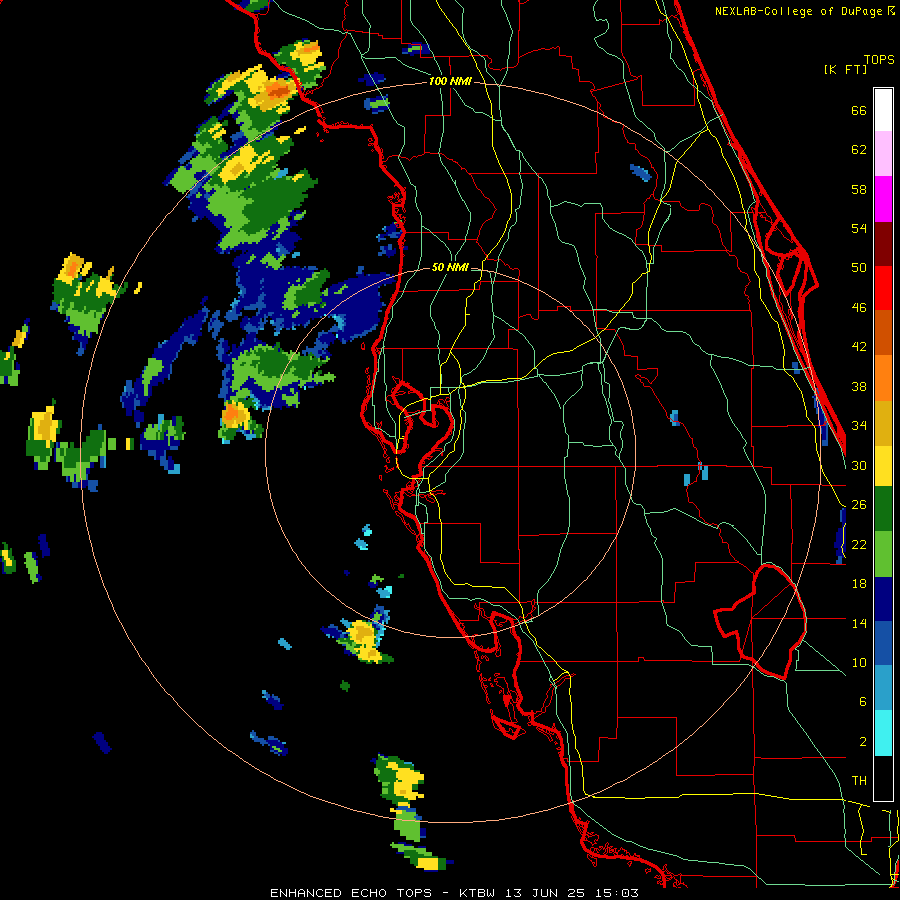Screen dimensions: 900x900
Task: Click the 30 legend value
Action: click(x=859, y=465)
